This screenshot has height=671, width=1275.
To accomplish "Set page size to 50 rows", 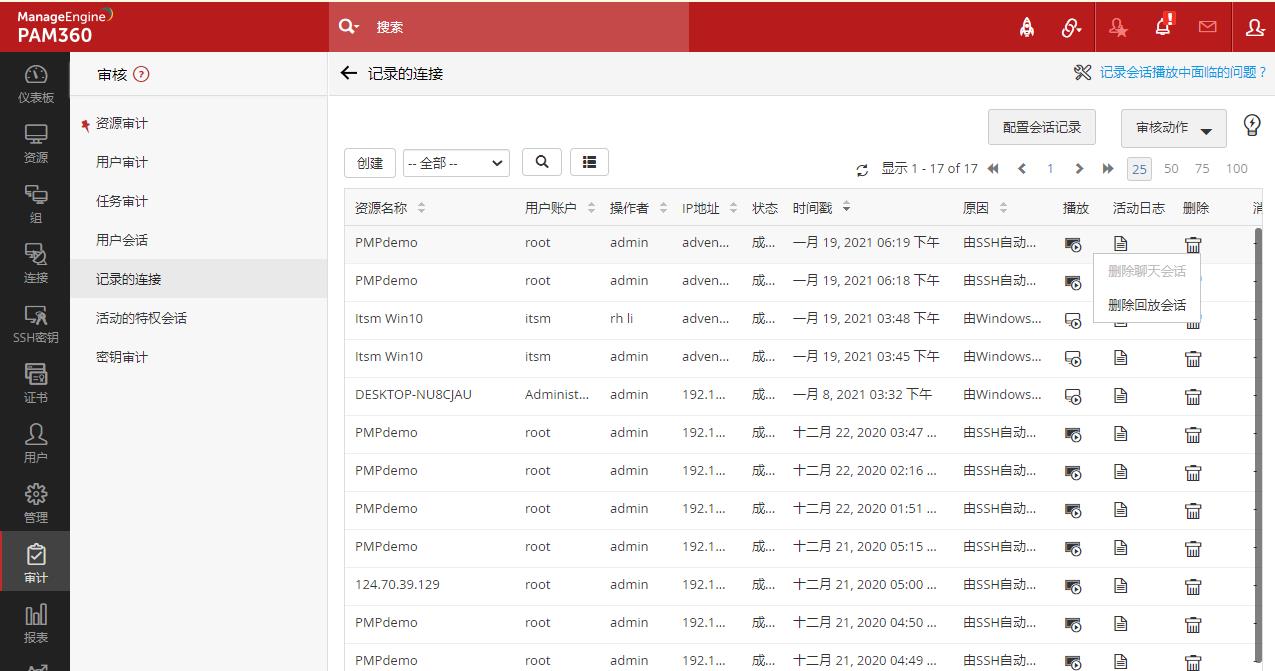I will click(1171, 168).
